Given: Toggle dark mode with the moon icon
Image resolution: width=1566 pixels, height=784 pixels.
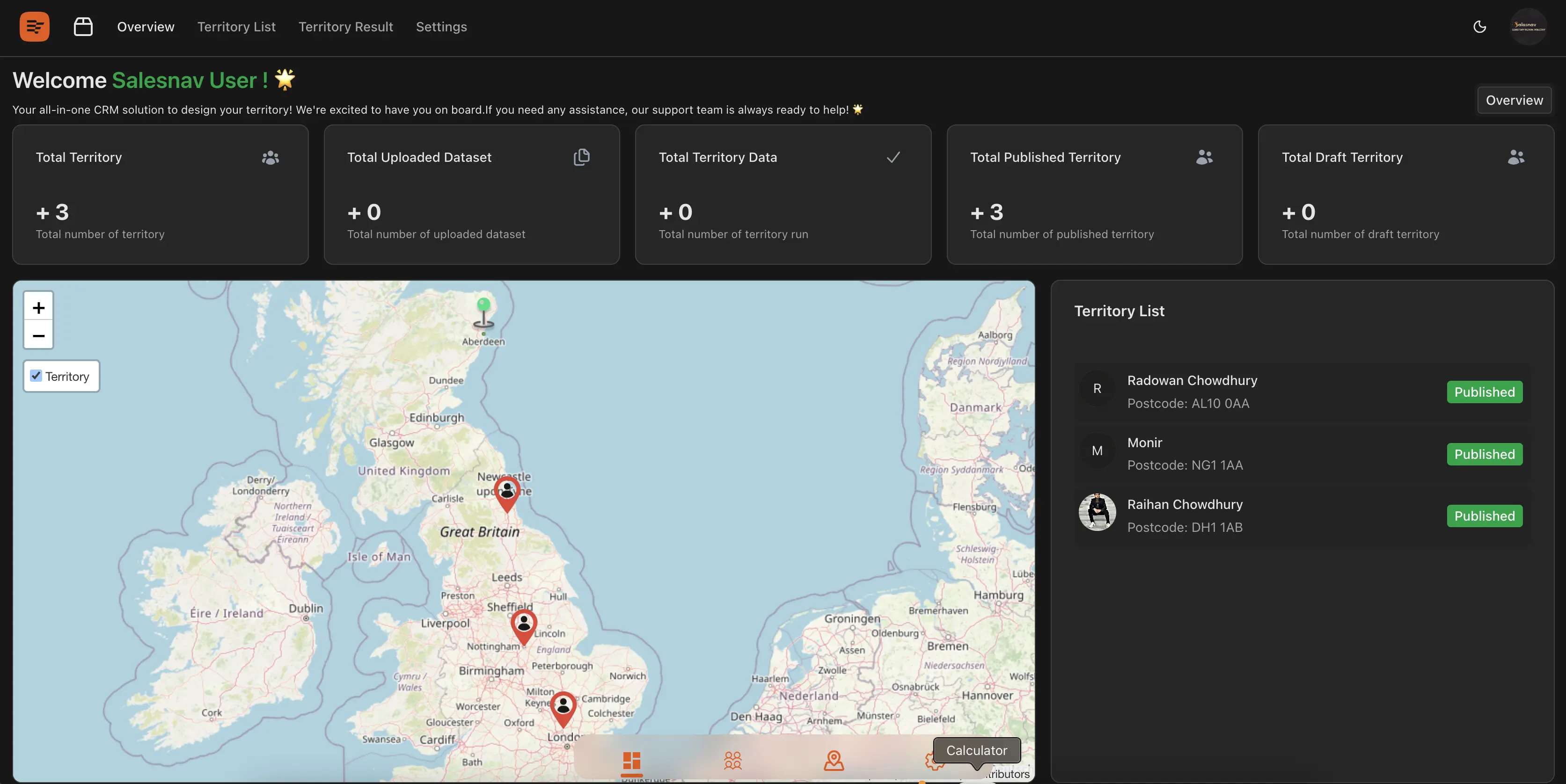Looking at the screenshot, I should coord(1480,27).
